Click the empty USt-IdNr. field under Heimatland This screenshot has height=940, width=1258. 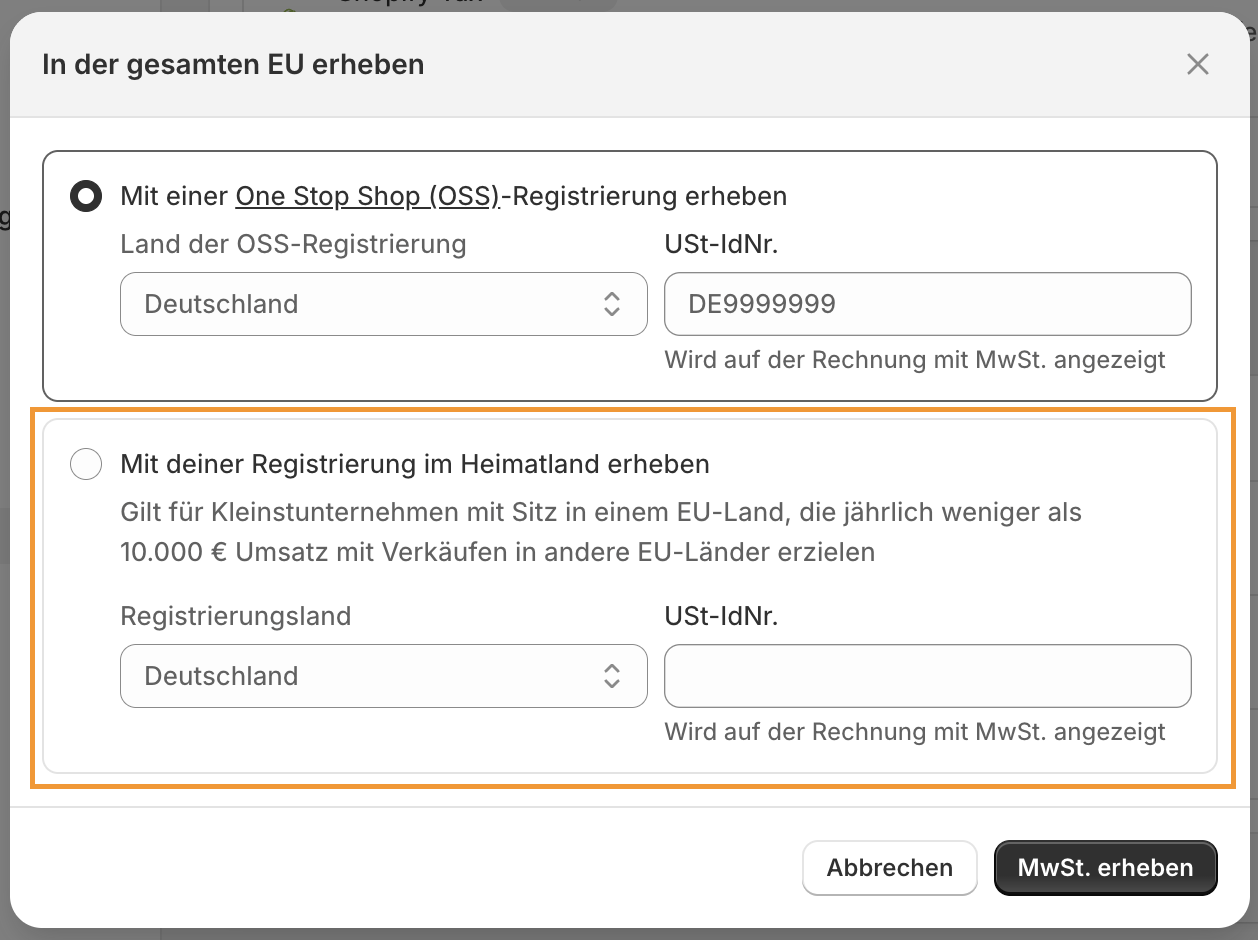927,676
